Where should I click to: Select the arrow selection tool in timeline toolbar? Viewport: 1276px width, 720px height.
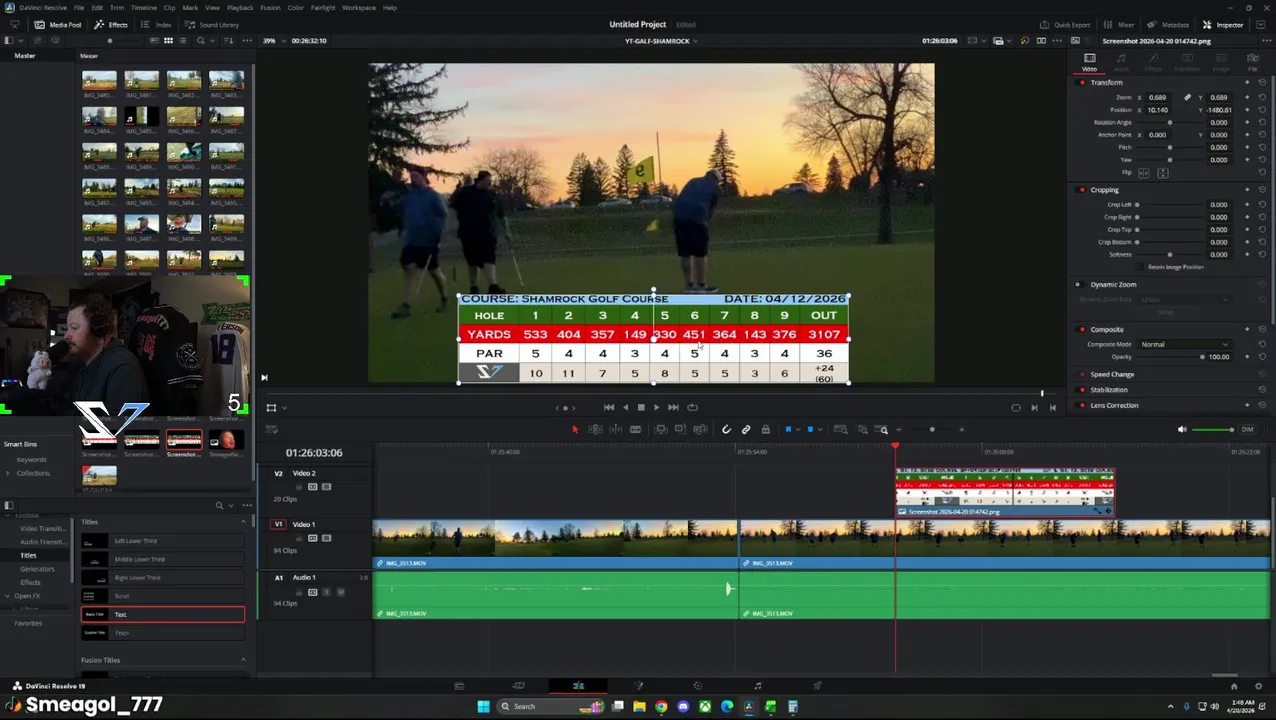point(575,430)
